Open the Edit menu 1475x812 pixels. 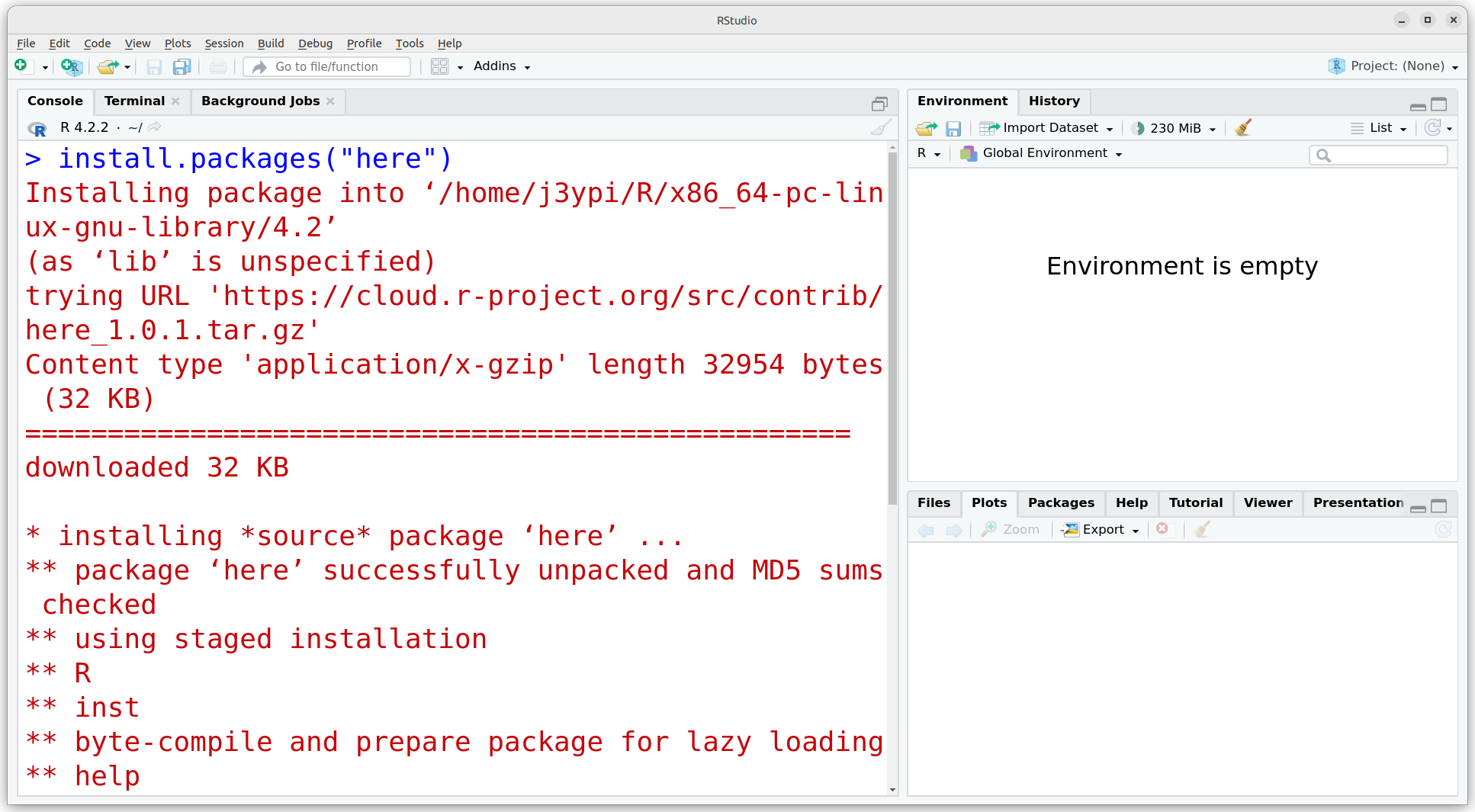click(x=59, y=43)
